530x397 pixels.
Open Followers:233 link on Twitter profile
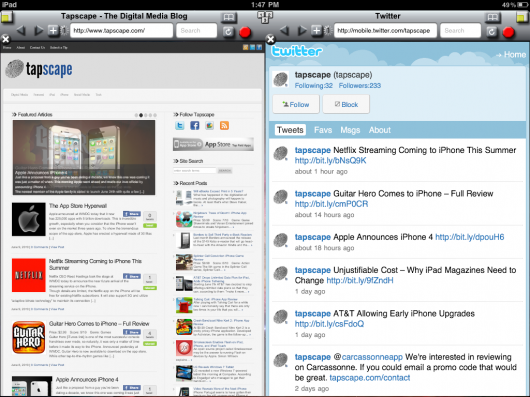(360, 86)
